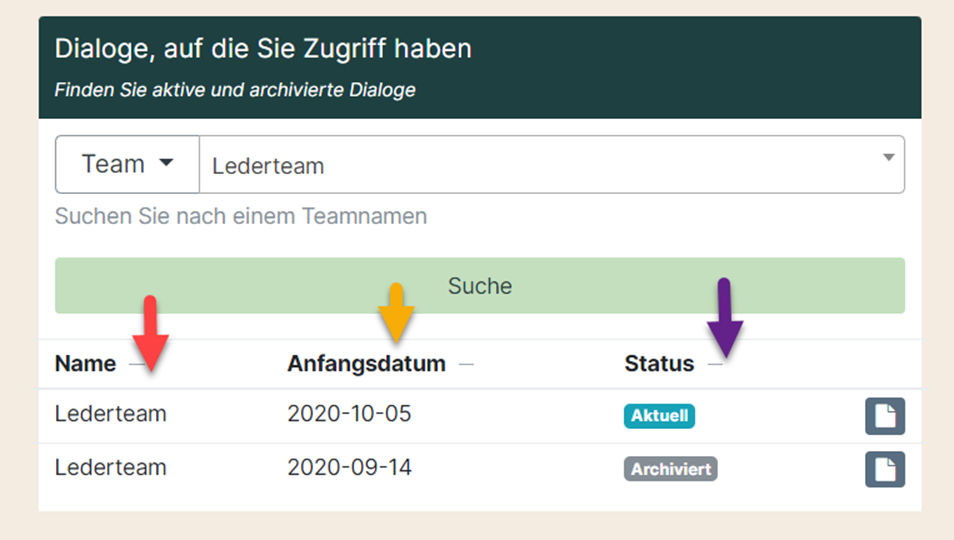Viewport: 954px width, 540px height.
Task: Click subtitle 'Finden Sie aktive und archivierte Dialoge'
Action: (235, 90)
